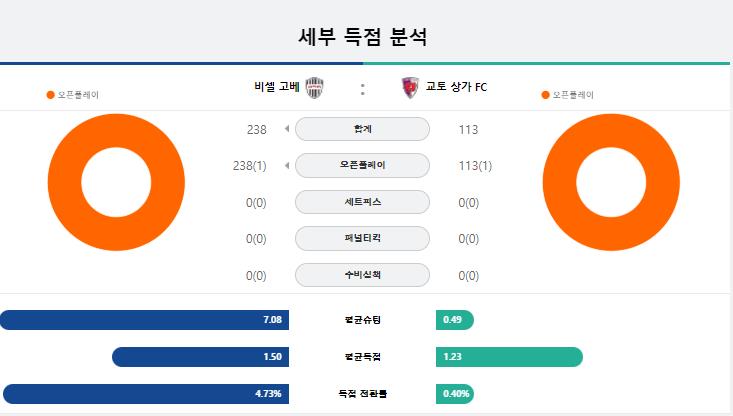Click the green 0.49 average shots bar
Viewport: 733px width, 416px height.
coord(455,320)
